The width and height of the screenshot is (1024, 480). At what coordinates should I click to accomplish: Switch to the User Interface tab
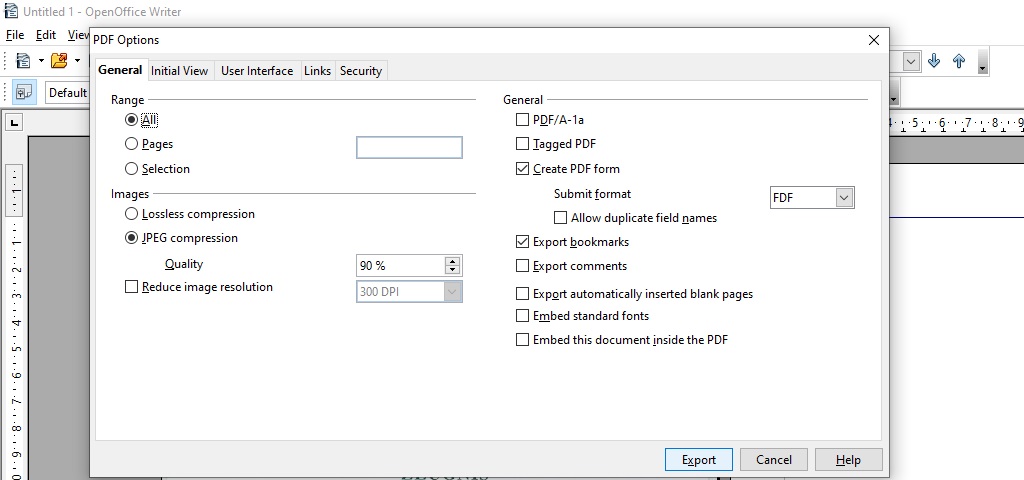tap(257, 71)
